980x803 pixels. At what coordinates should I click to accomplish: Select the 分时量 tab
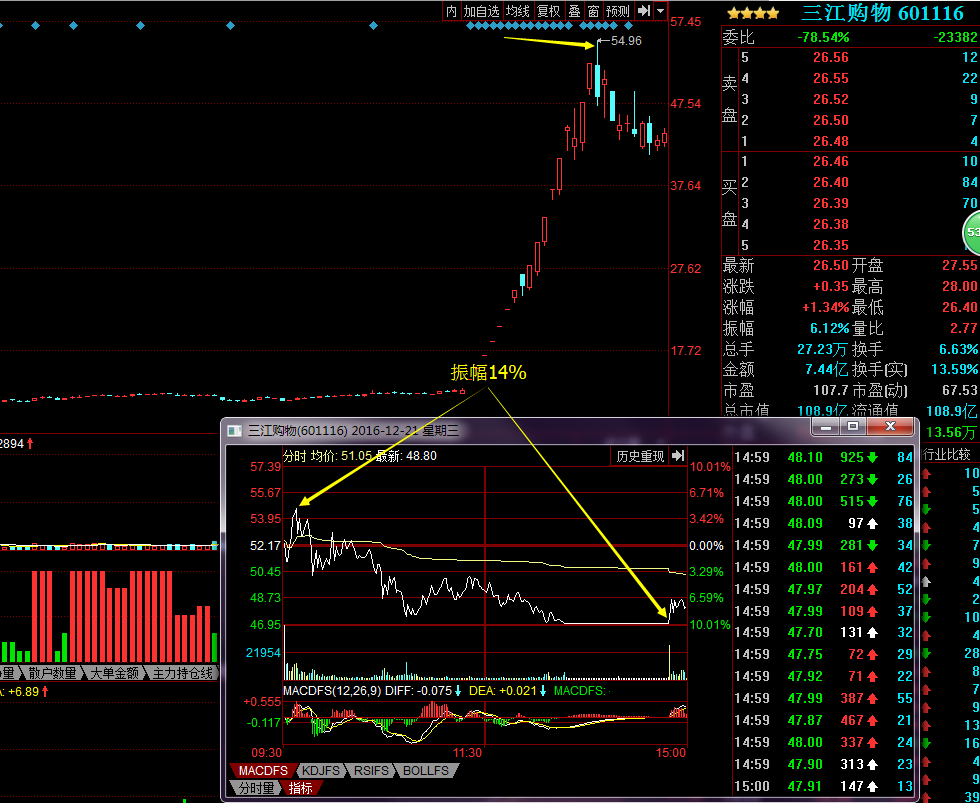255,788
